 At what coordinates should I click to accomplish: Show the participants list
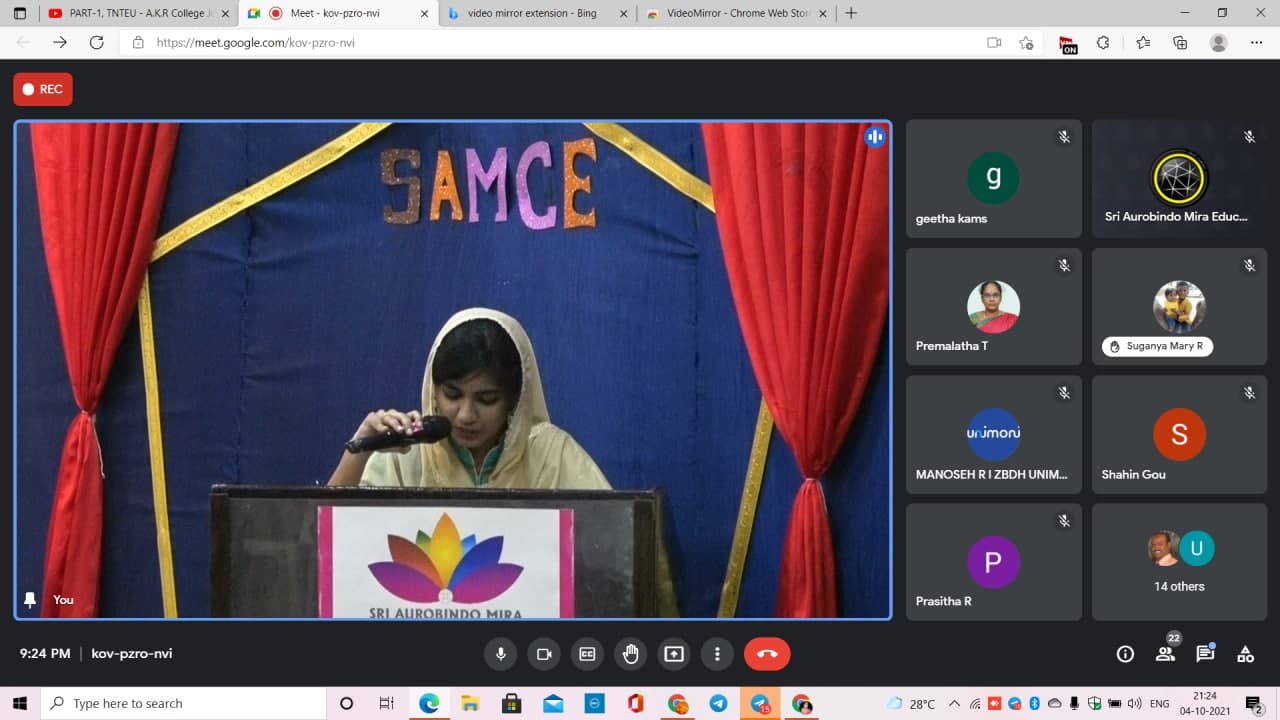click(x=1165, y=654)
